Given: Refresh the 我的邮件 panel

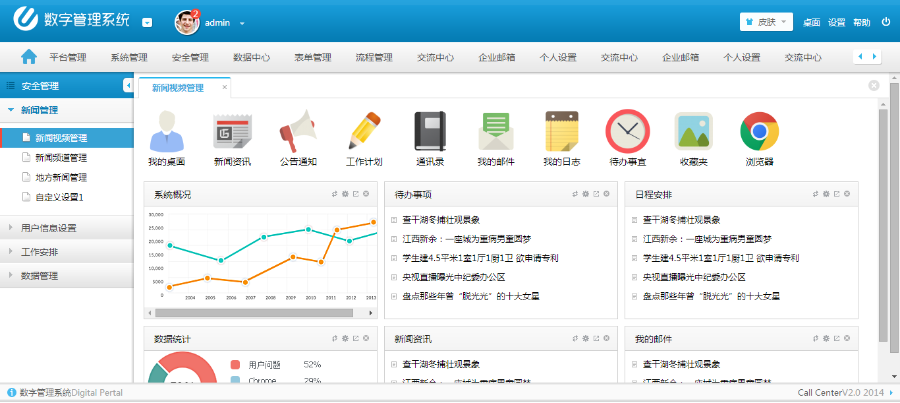Looking at the screenshot, I should [816, 339].
